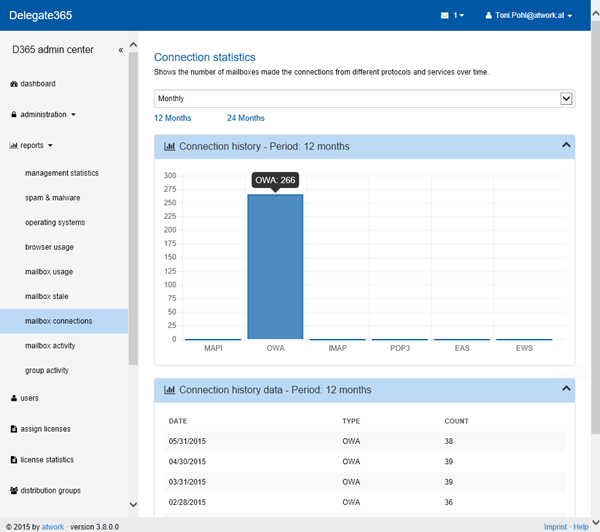Viewport: 600px width, 532px height.
Task: Open the Monthly period dropdown
Action: [x=364, y=98]
